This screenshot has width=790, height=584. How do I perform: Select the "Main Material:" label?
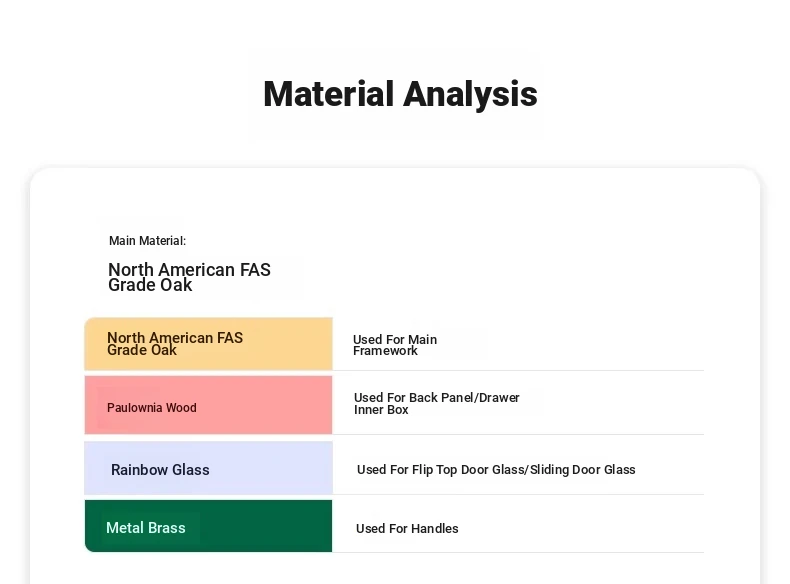coord(147,241)
